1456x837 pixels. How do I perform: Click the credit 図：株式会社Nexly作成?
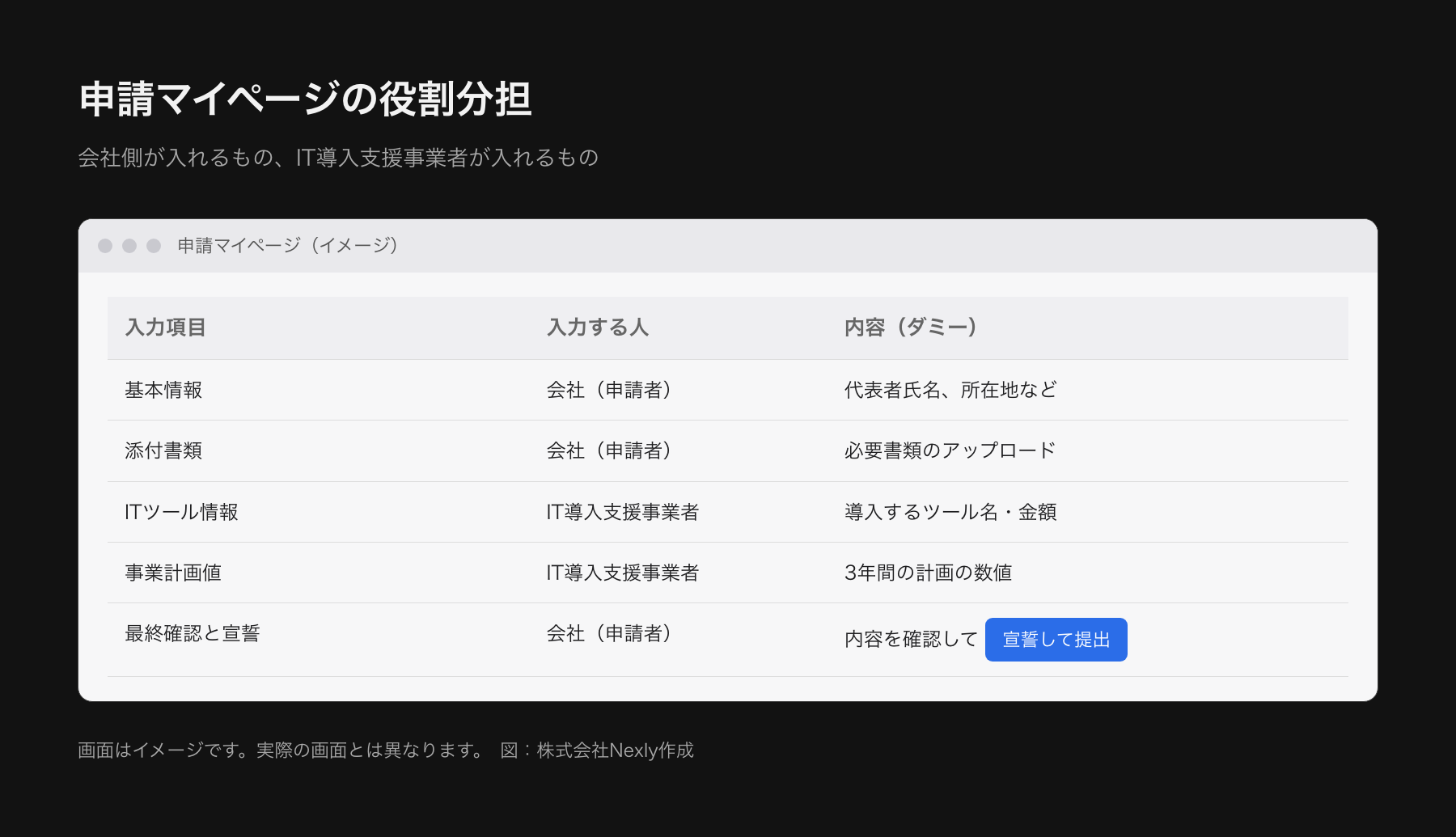tap(597, 750)
